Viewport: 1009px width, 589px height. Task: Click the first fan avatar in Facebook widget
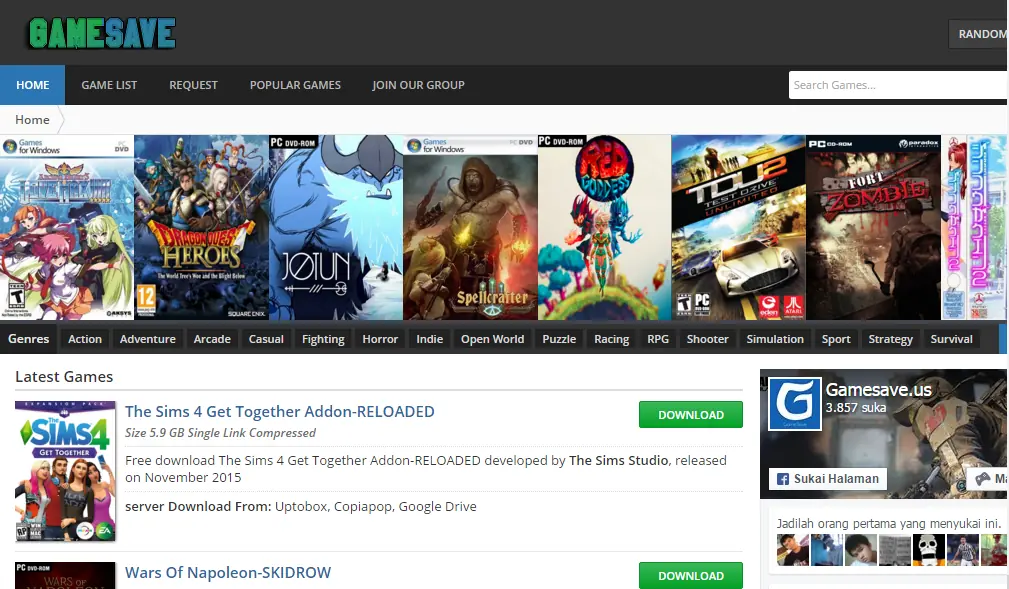(x=792, y=550)
